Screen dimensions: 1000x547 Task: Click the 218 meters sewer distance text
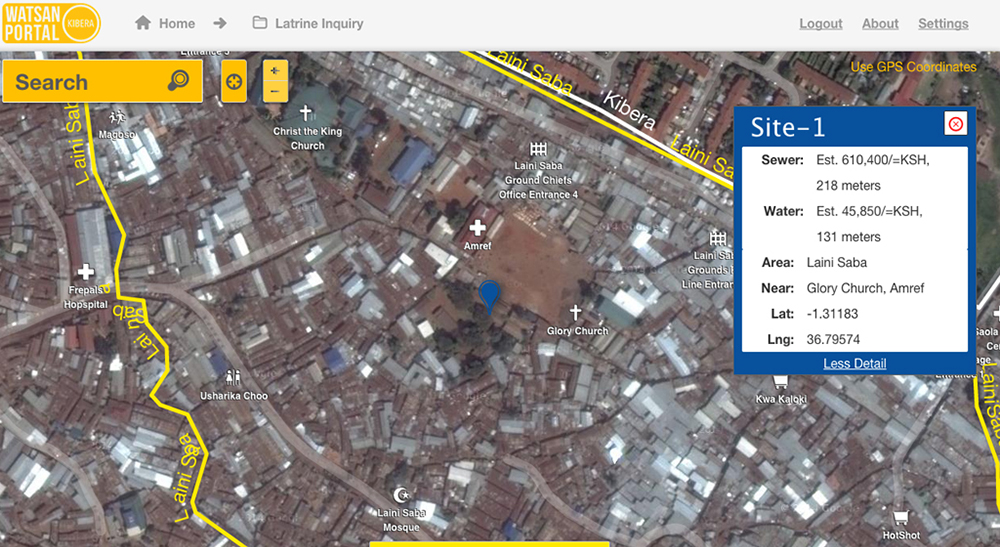tap(848, 186)
